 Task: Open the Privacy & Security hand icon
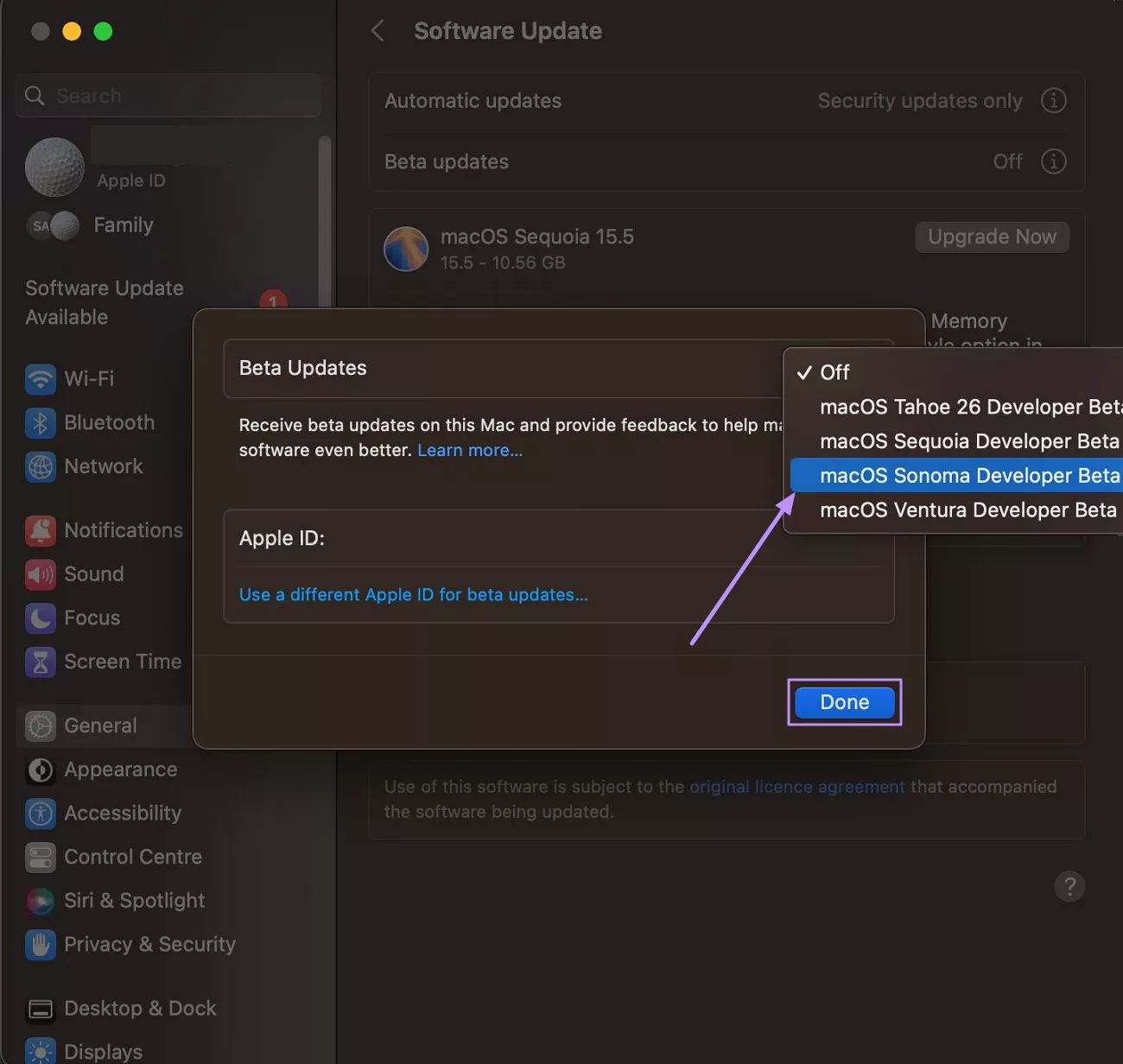(40, 945)
